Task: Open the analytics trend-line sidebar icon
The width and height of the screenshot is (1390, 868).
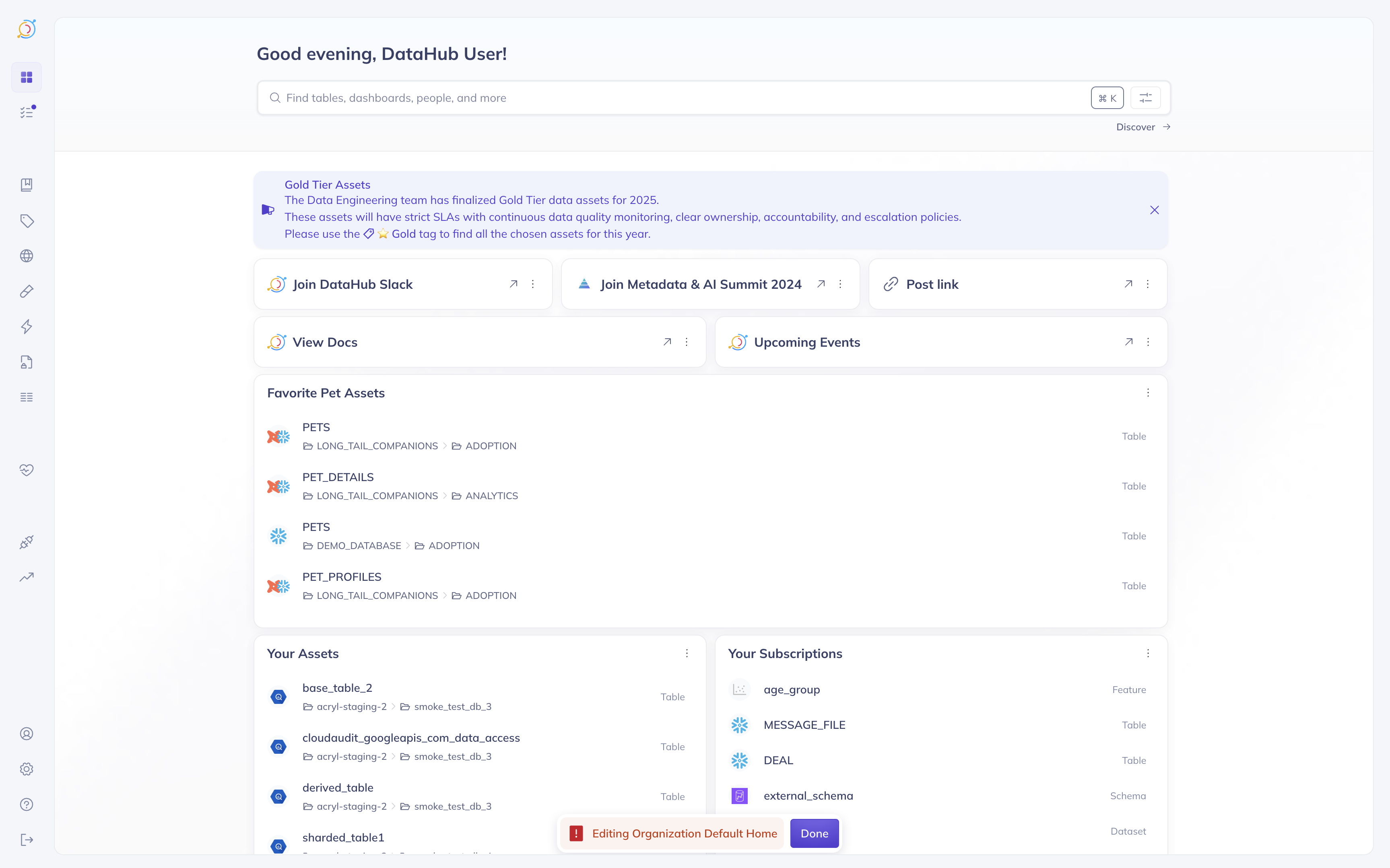Action: click(x=27, y=577)
